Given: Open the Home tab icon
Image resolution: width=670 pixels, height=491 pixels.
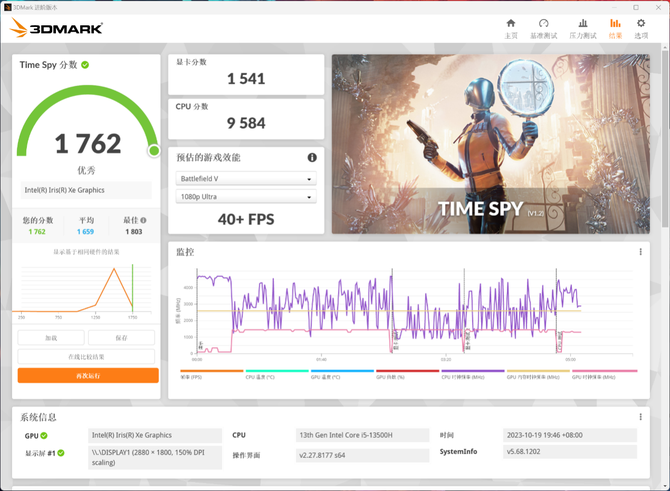Looking at the screenshot, I should coord(511,23).
